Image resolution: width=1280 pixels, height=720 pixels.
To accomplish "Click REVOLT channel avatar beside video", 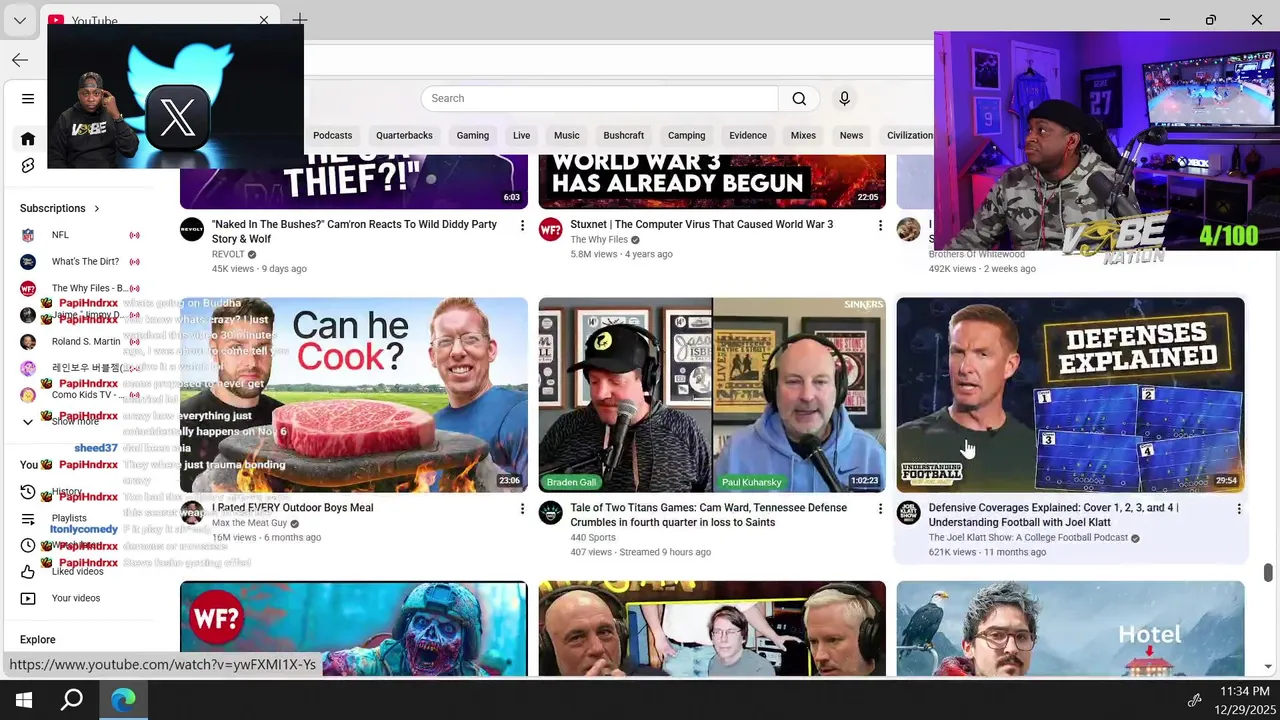I will (x=192, y=230).
